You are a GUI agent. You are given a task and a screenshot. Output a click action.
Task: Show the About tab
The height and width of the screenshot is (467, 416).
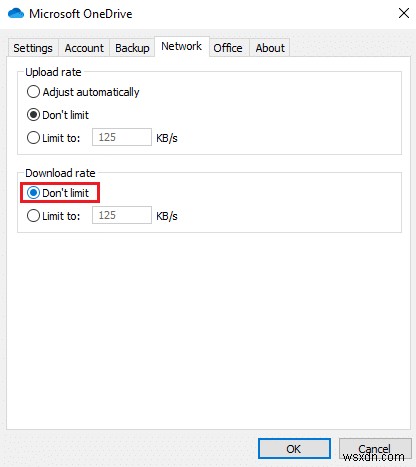pyautogui.click(x=270, y=48)
